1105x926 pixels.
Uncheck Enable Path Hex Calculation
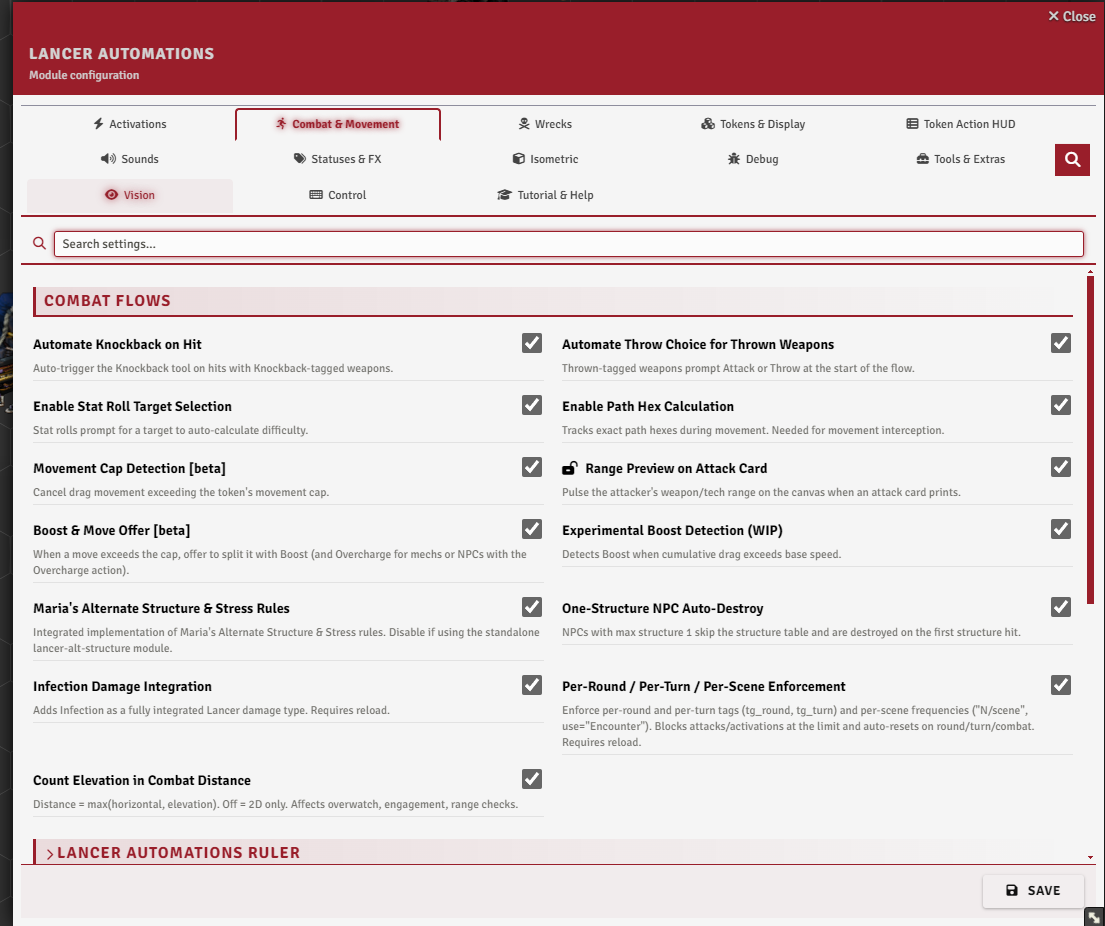[1061, 405]
